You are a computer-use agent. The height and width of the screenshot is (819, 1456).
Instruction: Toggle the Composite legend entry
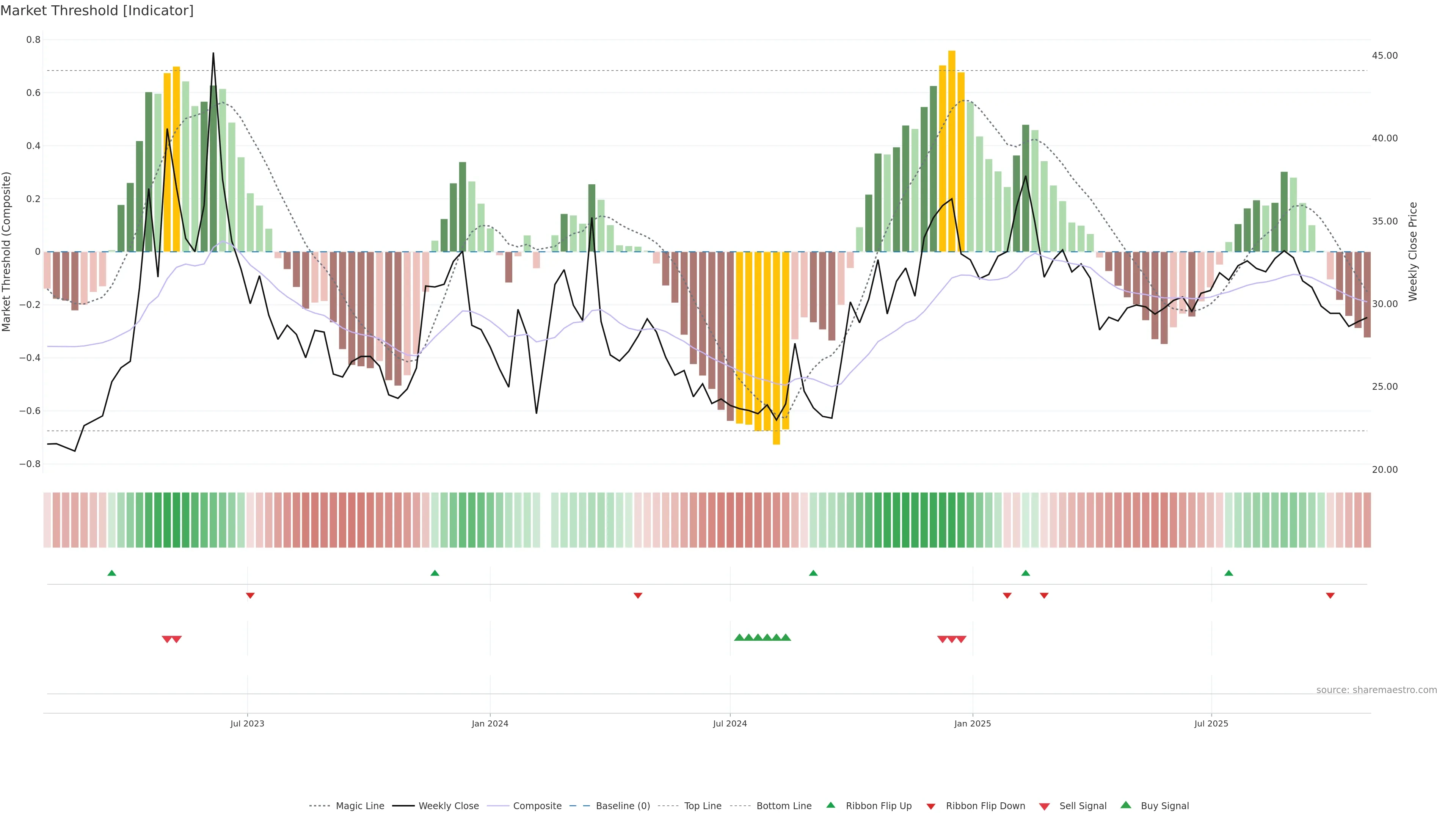coord(537,806)
